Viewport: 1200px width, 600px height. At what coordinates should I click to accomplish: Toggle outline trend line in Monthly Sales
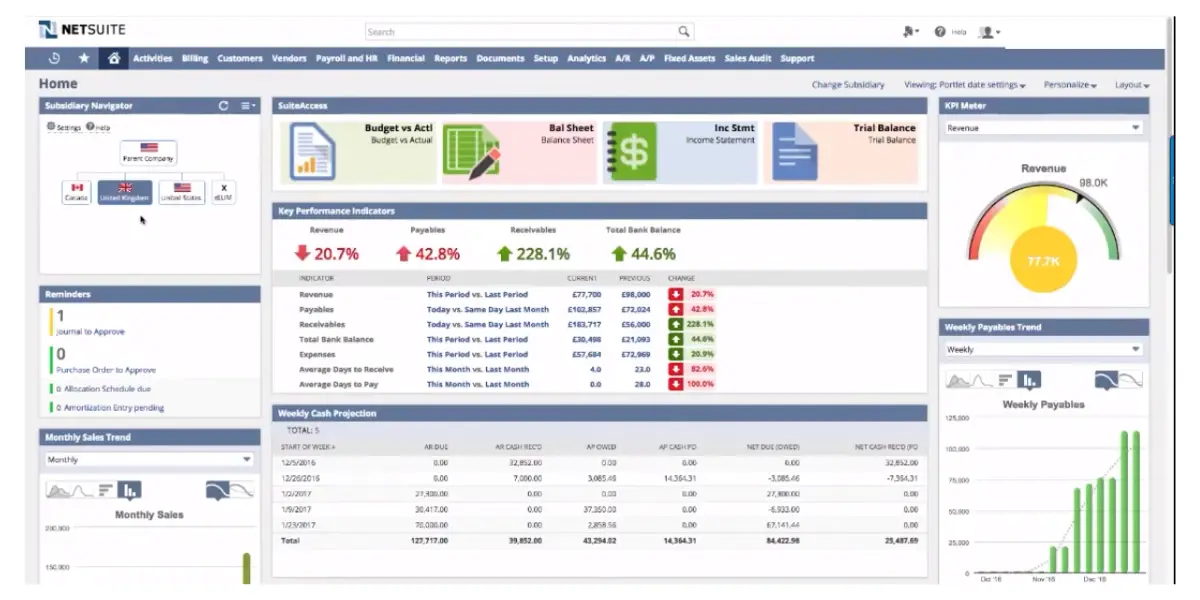[x=241, y=490]
